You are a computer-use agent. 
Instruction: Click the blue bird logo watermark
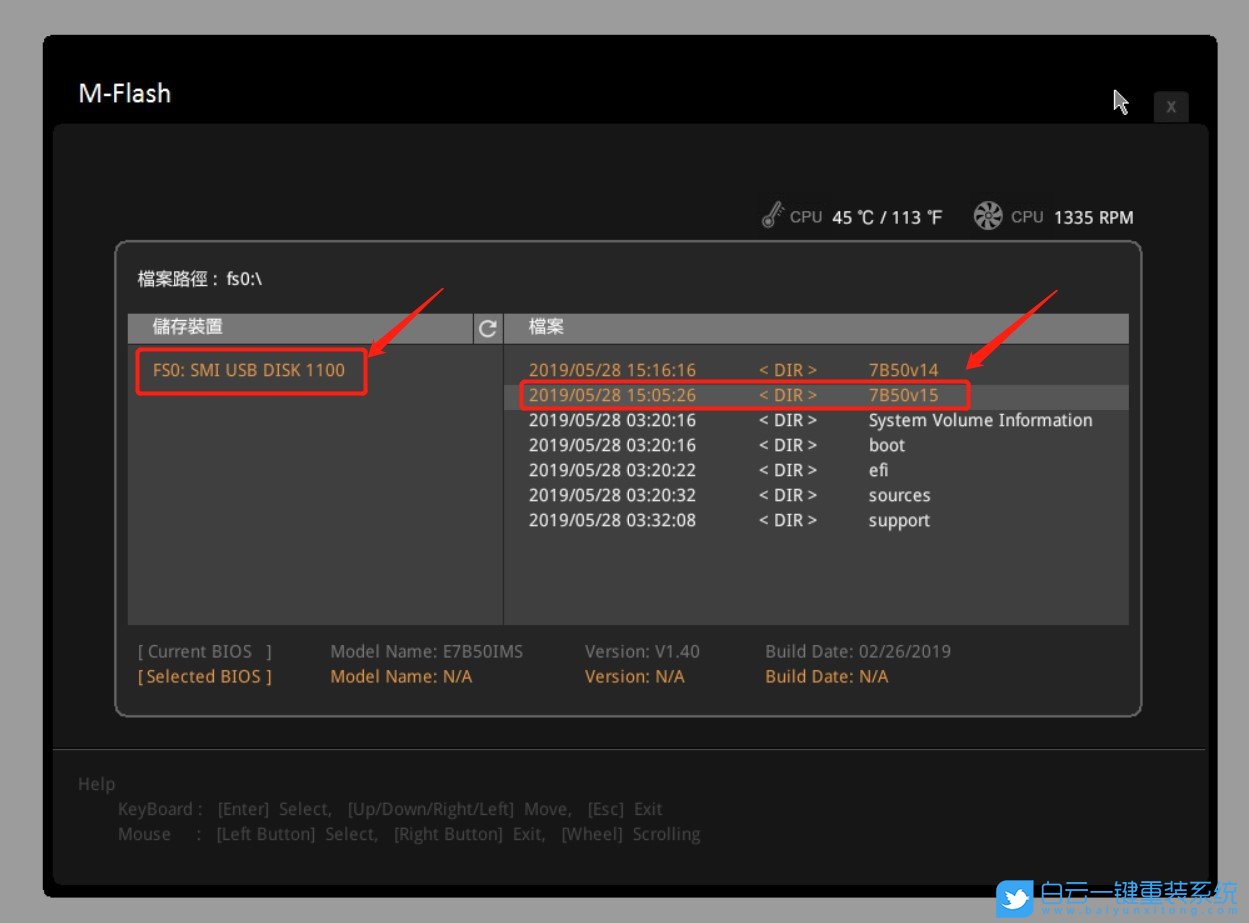1014,897
